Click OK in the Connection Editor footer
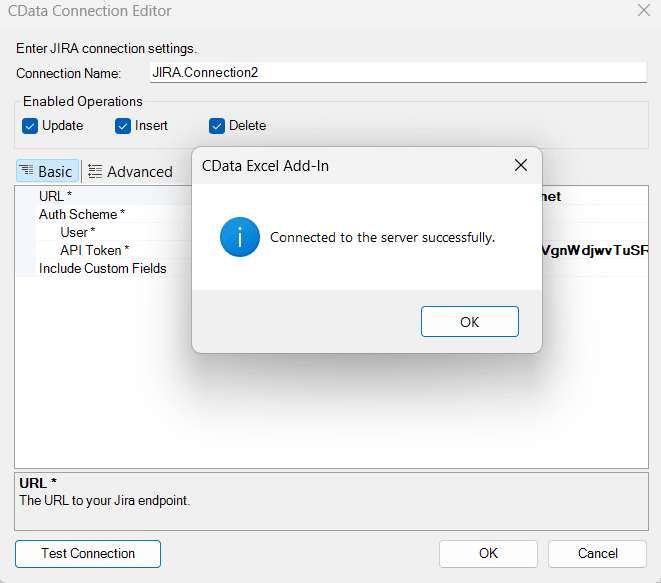The width and height of the screenshot is (661, 583). (488, 553)
